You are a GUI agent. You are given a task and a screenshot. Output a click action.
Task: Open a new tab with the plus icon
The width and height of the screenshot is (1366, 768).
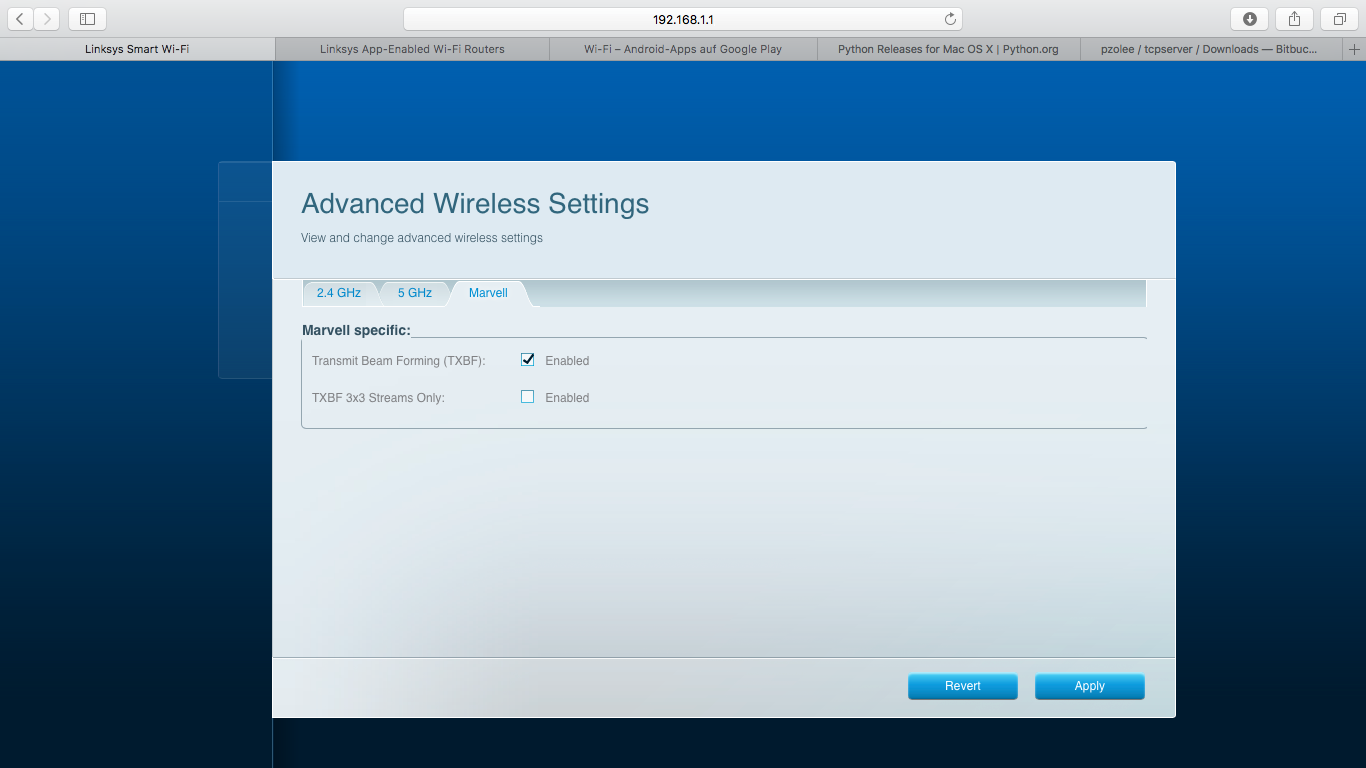click(x=1357, y=48)
